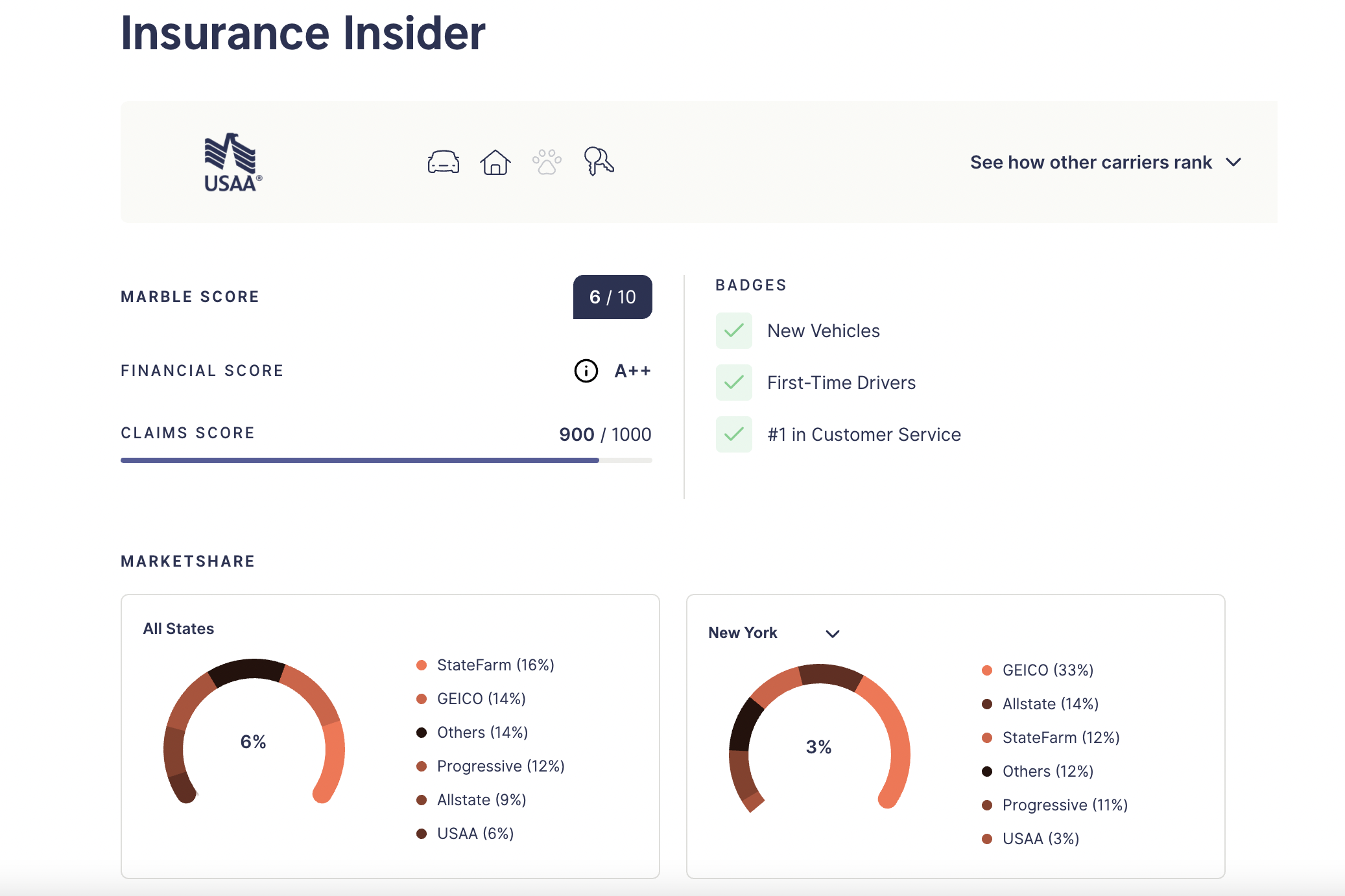
Task: Select the USAA (3%) New York entry
Action: point(1030,839)
